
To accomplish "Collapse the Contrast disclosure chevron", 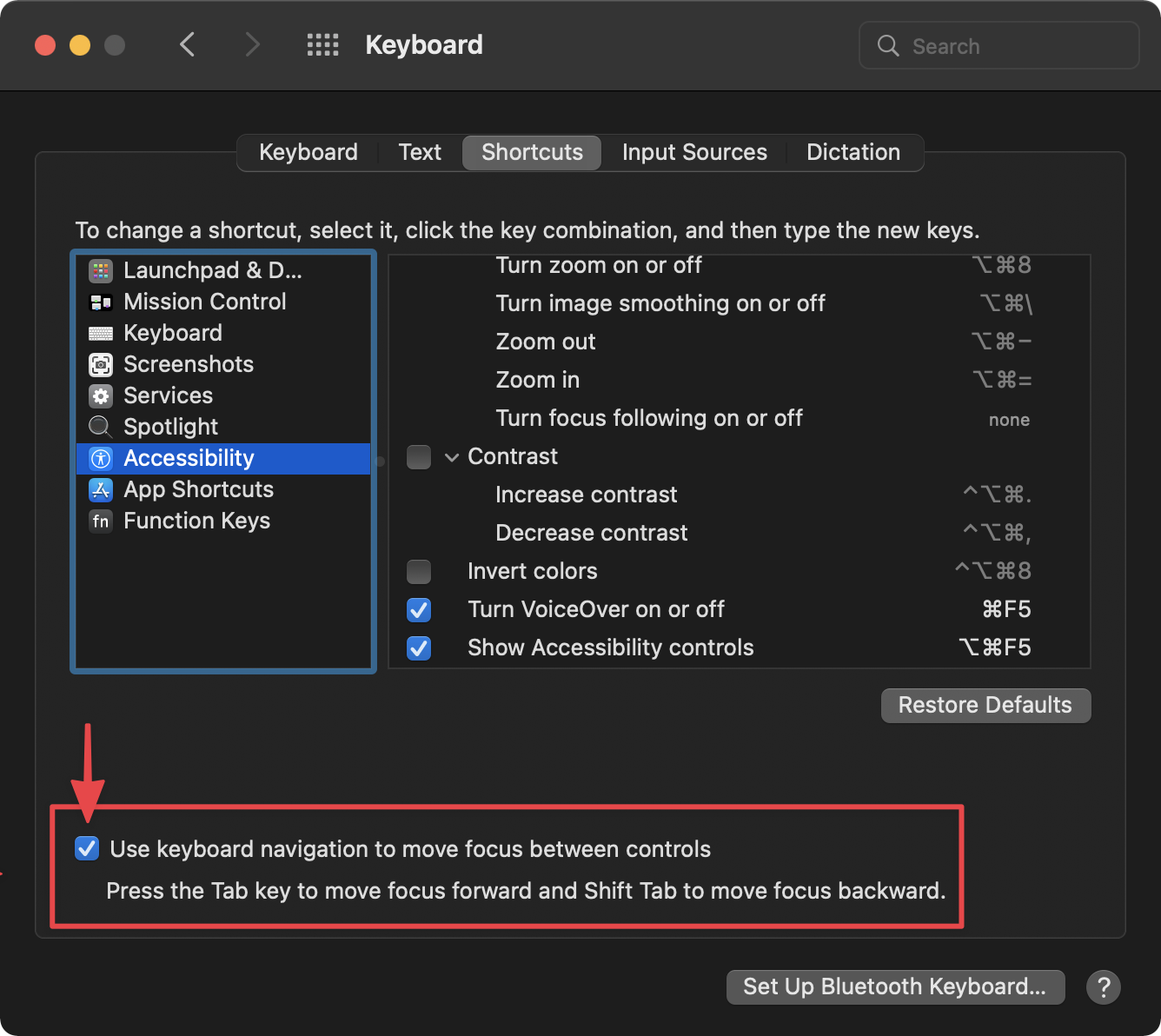I will (x=452, y=456).
